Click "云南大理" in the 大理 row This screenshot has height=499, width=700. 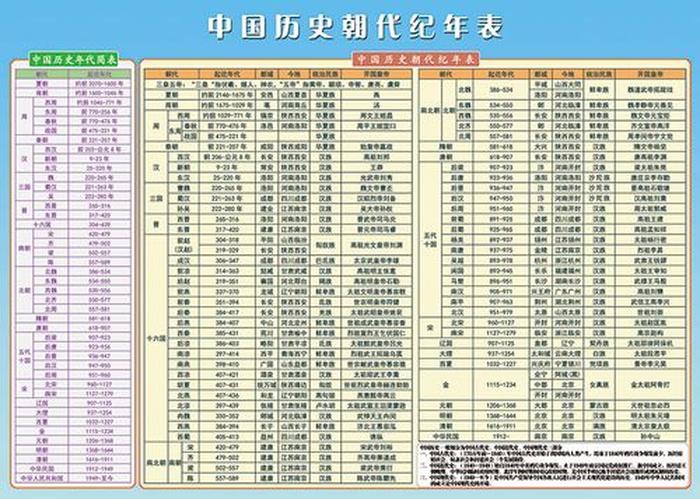click(x=568, y=354)
